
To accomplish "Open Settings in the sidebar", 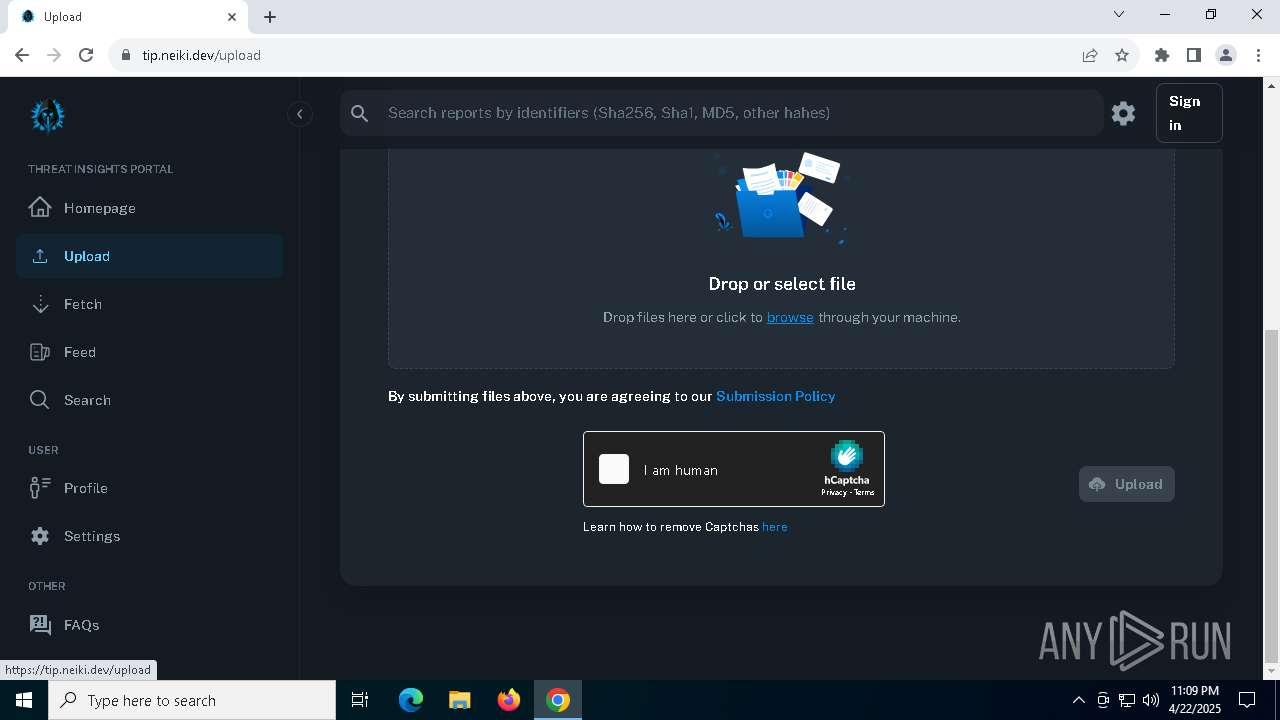I will tap(150, 536).
